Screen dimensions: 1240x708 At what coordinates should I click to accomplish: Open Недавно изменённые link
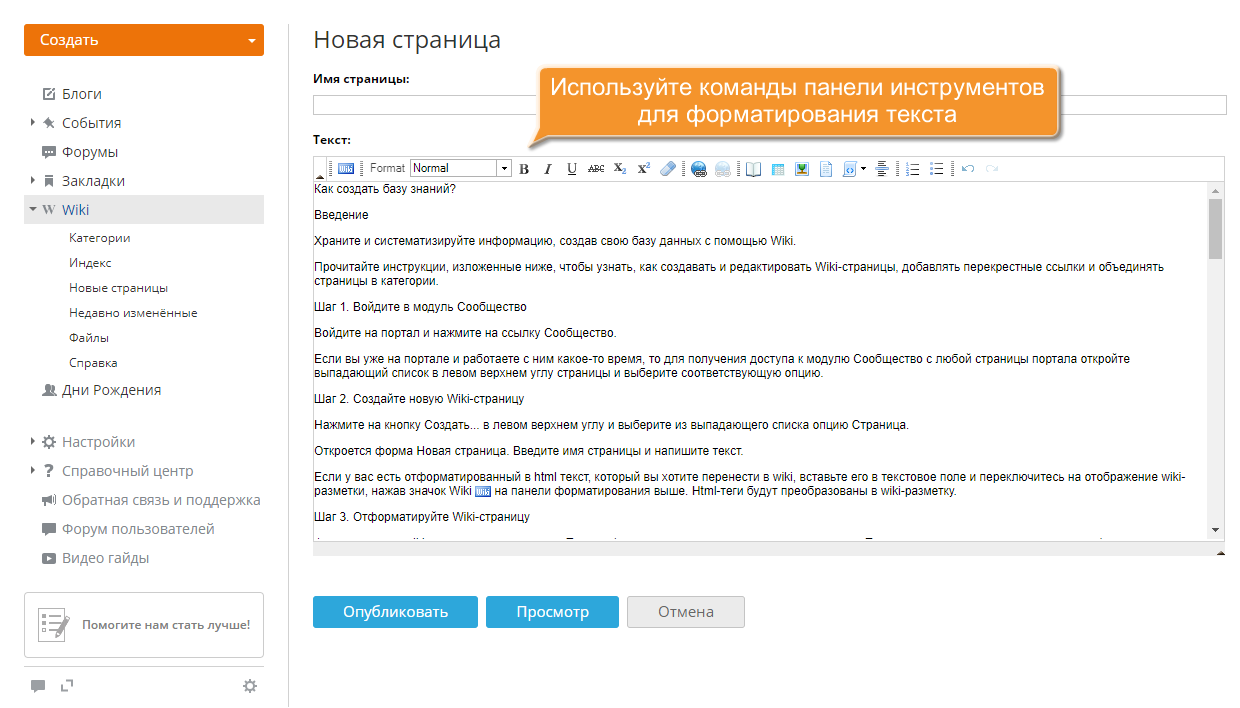[133, 313]
